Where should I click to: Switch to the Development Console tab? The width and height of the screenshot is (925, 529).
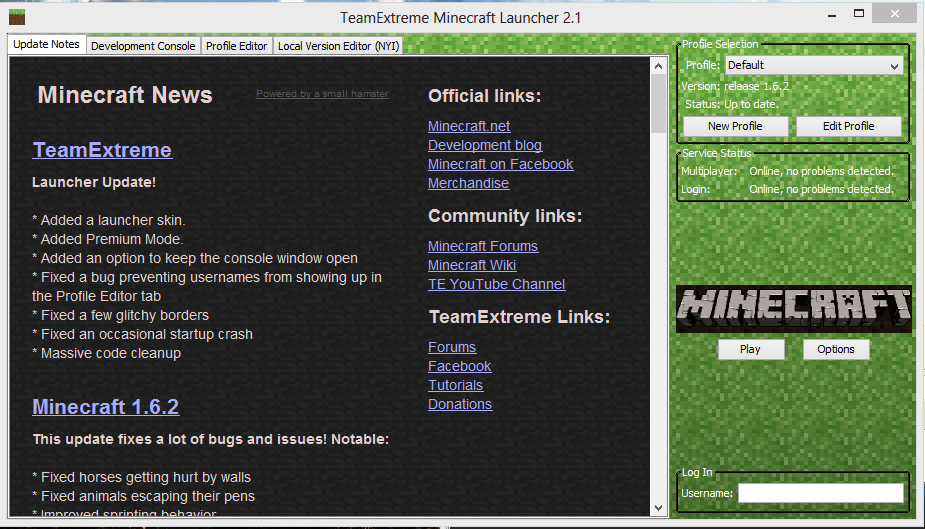pyautogui.click(x=143, y=46)
